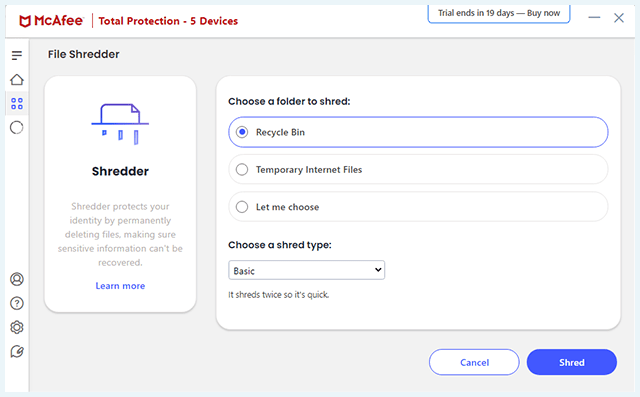Open the Basic shred type dropdown
The width and height of the screenshot is (640, 397).
coord(307,270)
